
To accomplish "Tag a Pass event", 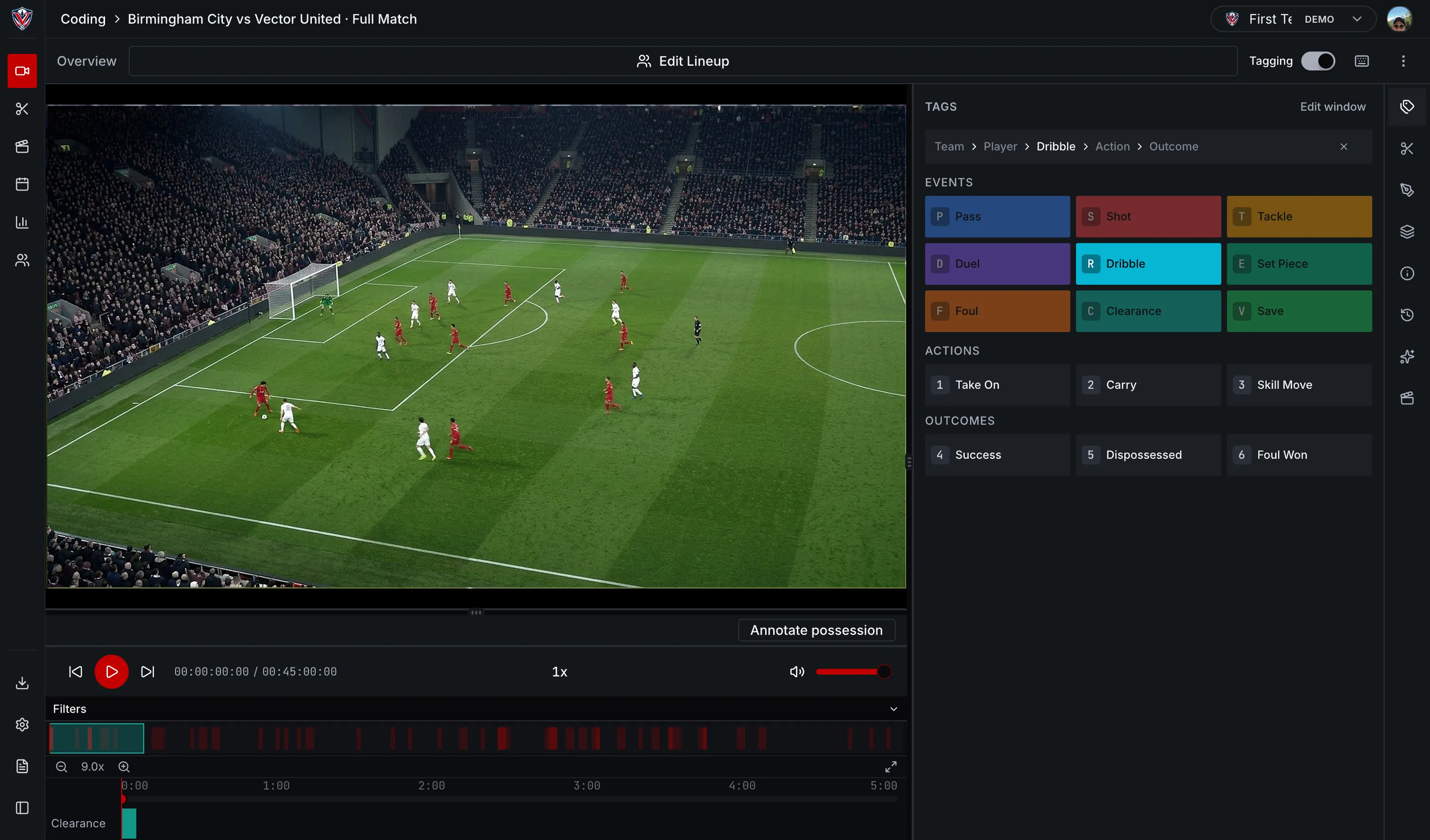I will click(997, 217).
